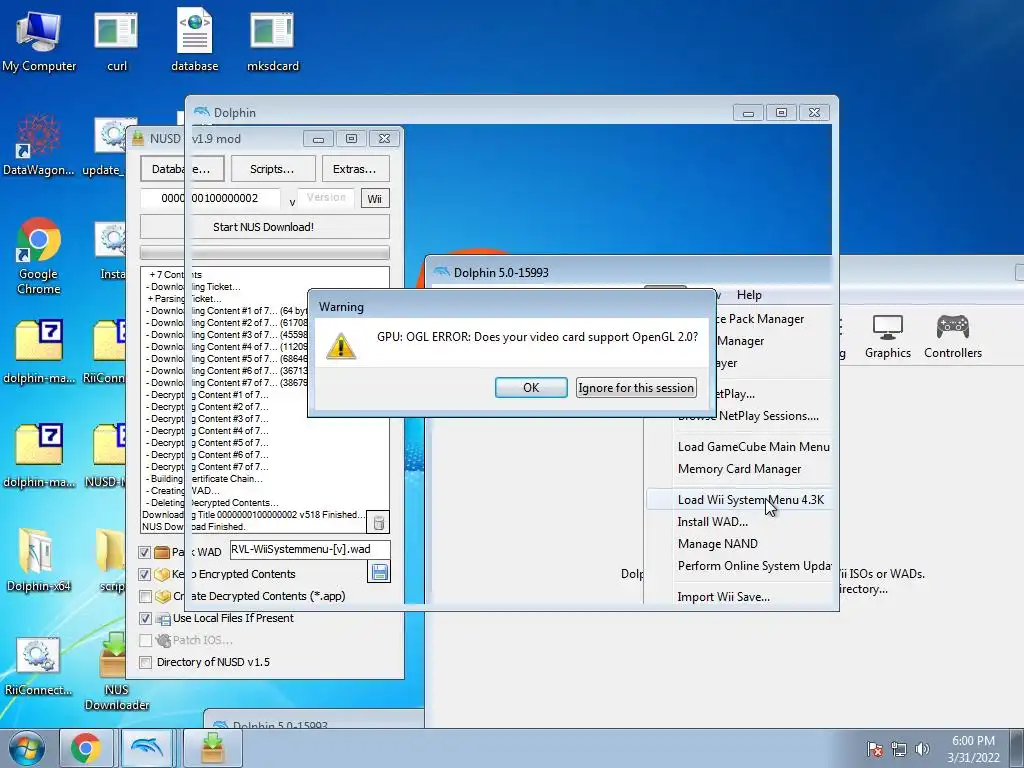Choose Perform Online System Update entry
Screen dimensions: 1024x768
[x=754, y=566]
